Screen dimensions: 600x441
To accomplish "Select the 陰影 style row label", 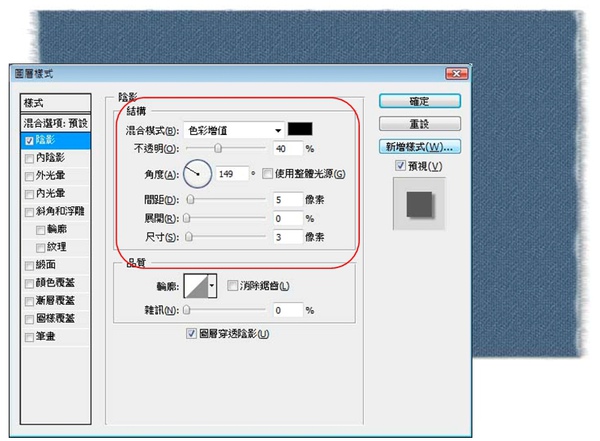I will [46, 140].
